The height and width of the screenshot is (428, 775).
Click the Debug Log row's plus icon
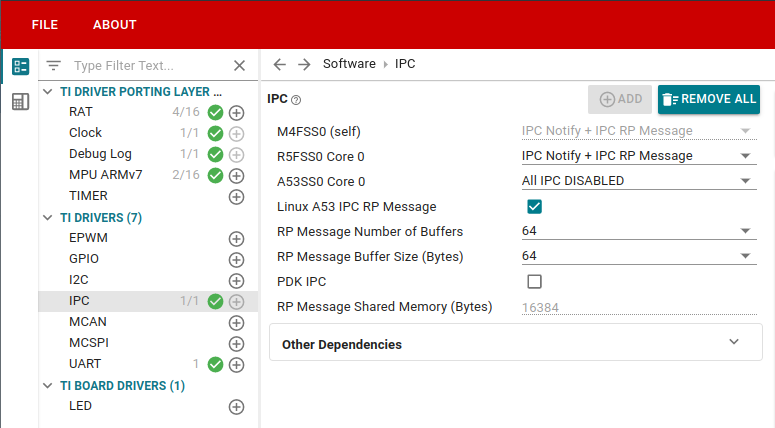(x=236, y=155)
